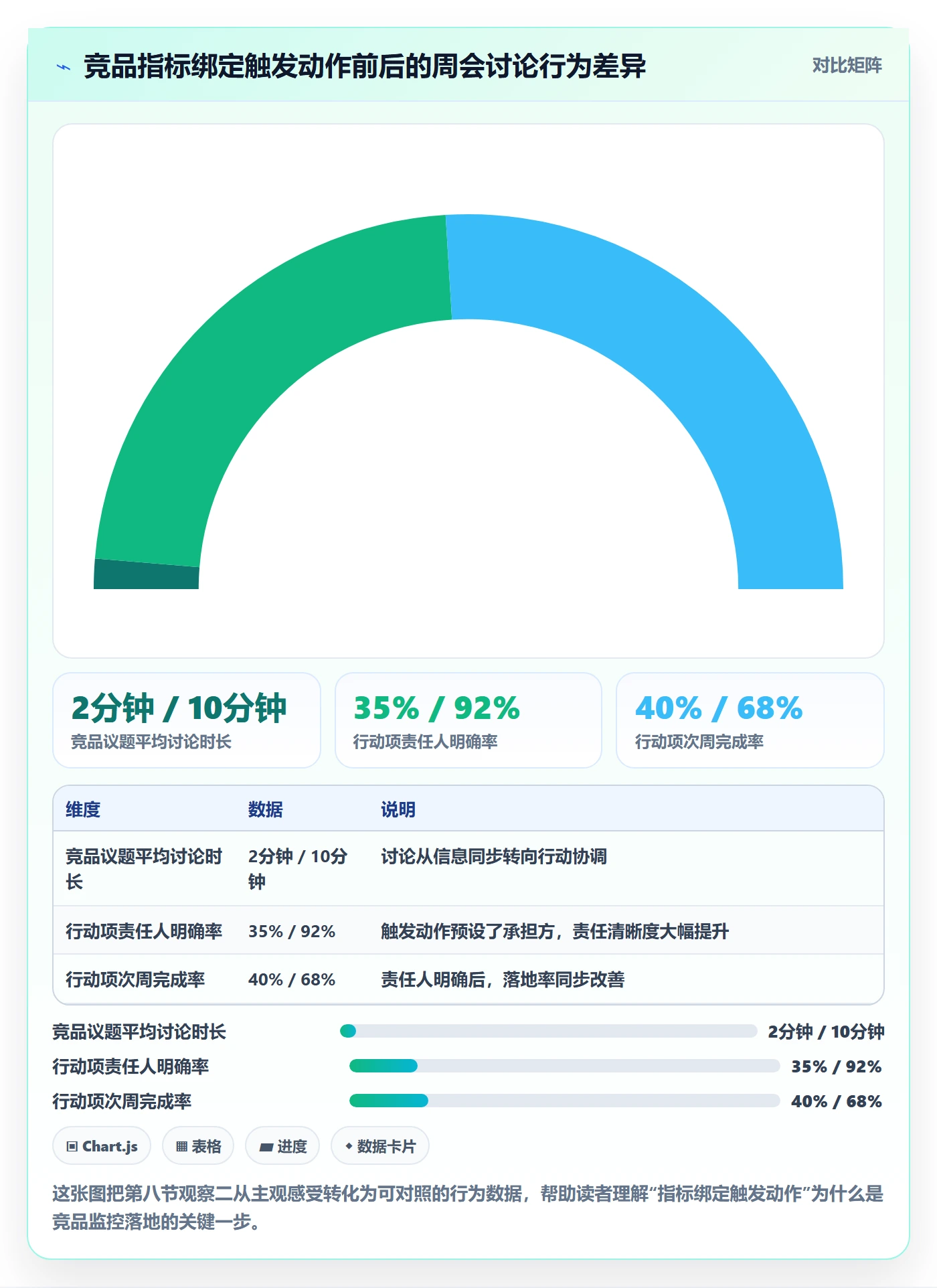
Task: Click the 对比矩阵 label in the header
Action: pos(847,66)
